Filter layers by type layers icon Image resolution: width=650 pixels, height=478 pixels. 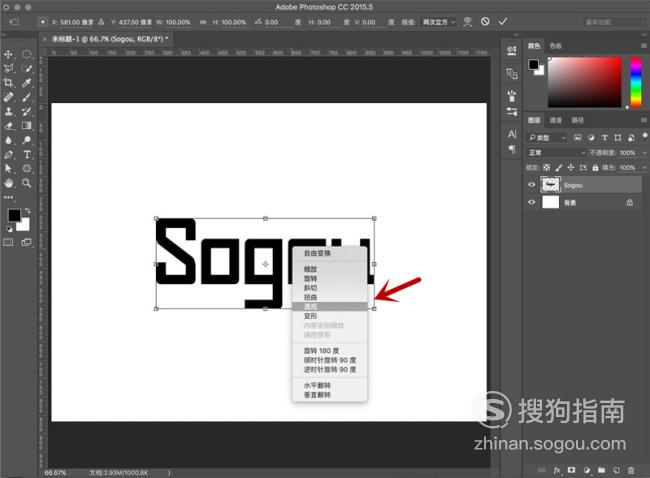(604, 138)
